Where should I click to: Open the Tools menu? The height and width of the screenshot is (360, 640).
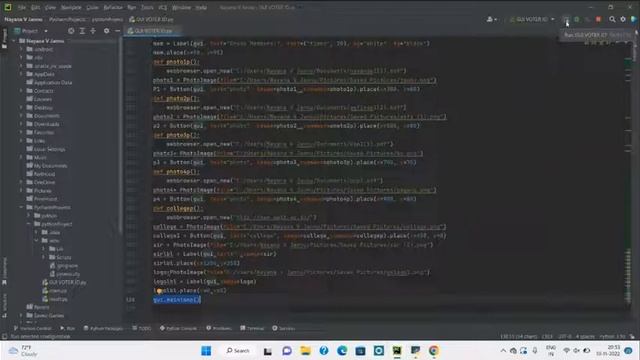tap(147, 7)
